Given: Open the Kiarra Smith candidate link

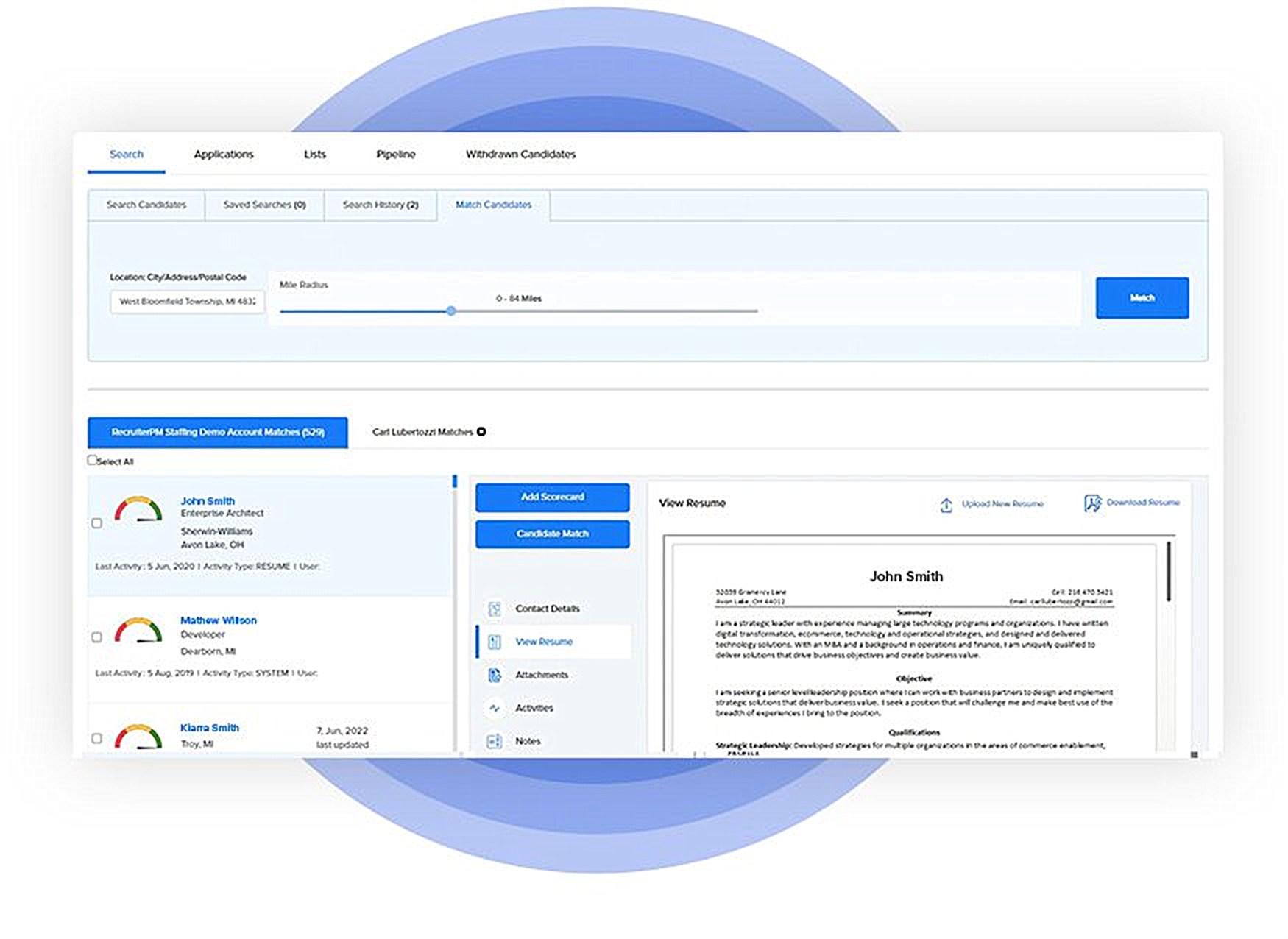Looking at the screenshot, I should [210, 728].
